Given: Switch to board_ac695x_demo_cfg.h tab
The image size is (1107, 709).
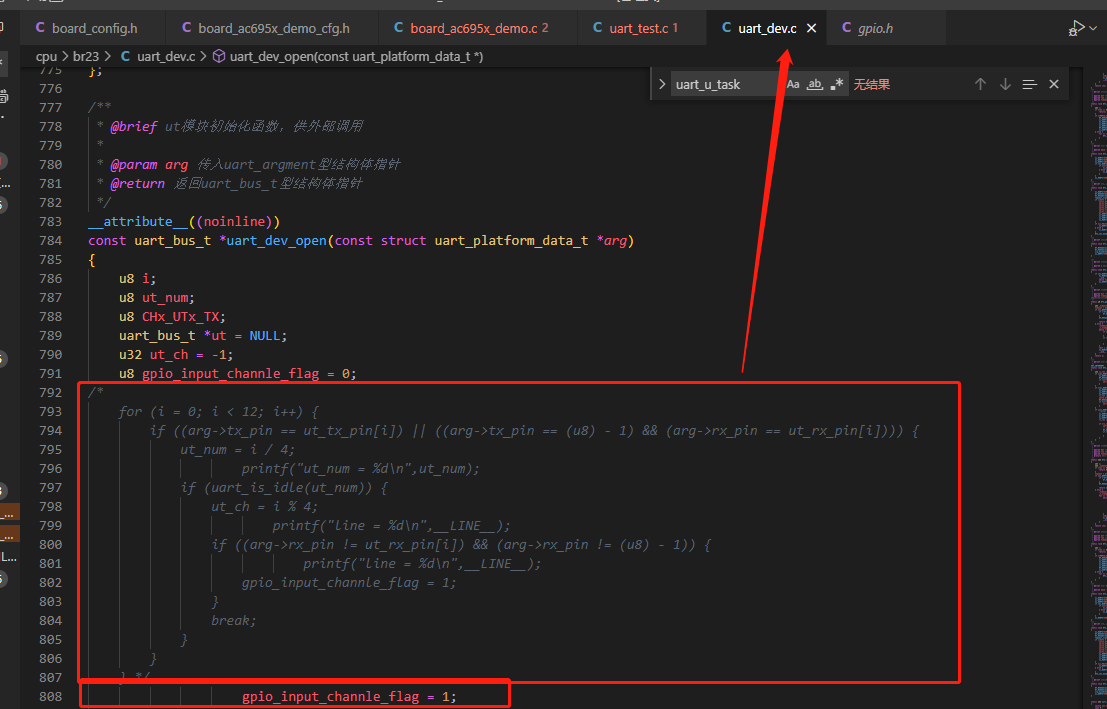Looking at the screenshot, I should pos(265,28).
